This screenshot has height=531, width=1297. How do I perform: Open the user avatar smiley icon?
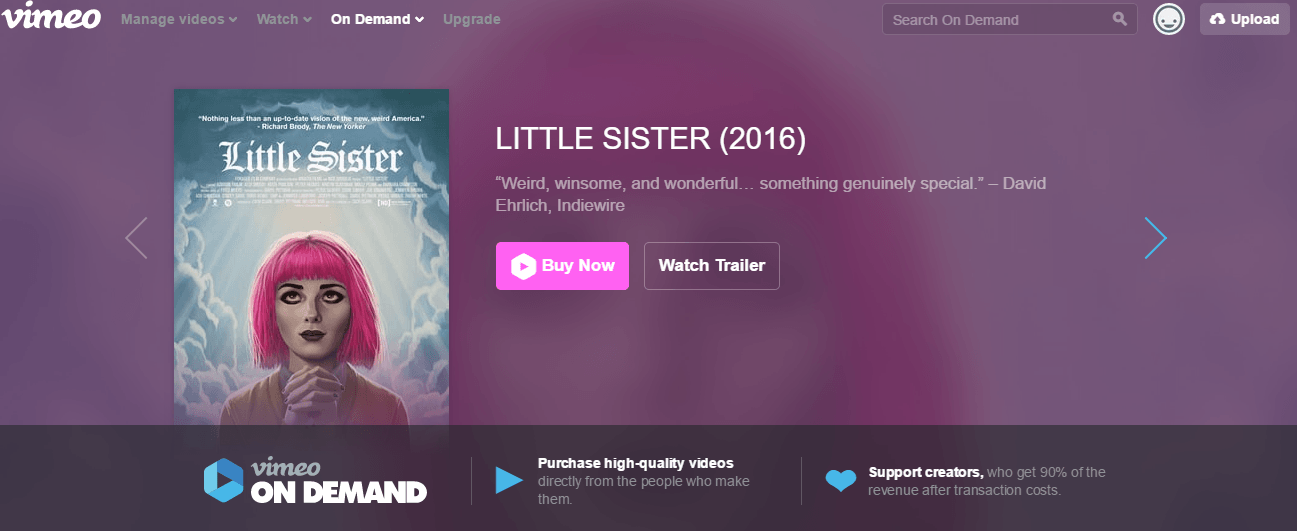[1168, 19]
